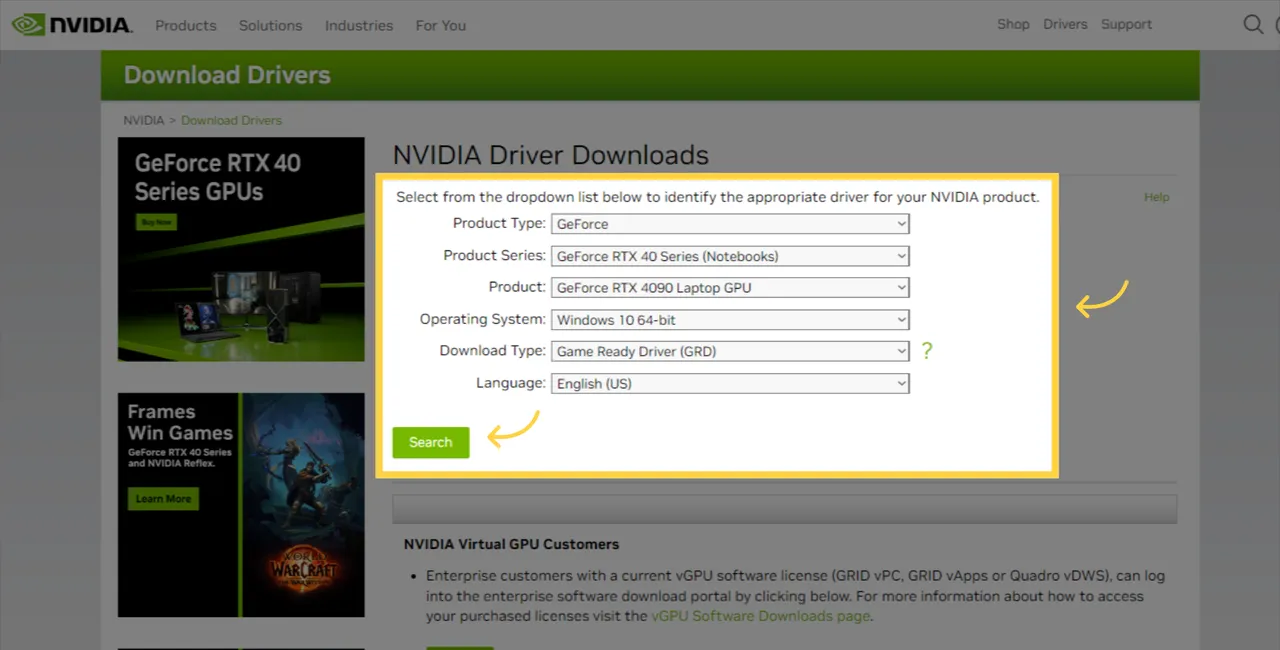
Task: Click the NVIDIA logo icon
Action: 29,24
